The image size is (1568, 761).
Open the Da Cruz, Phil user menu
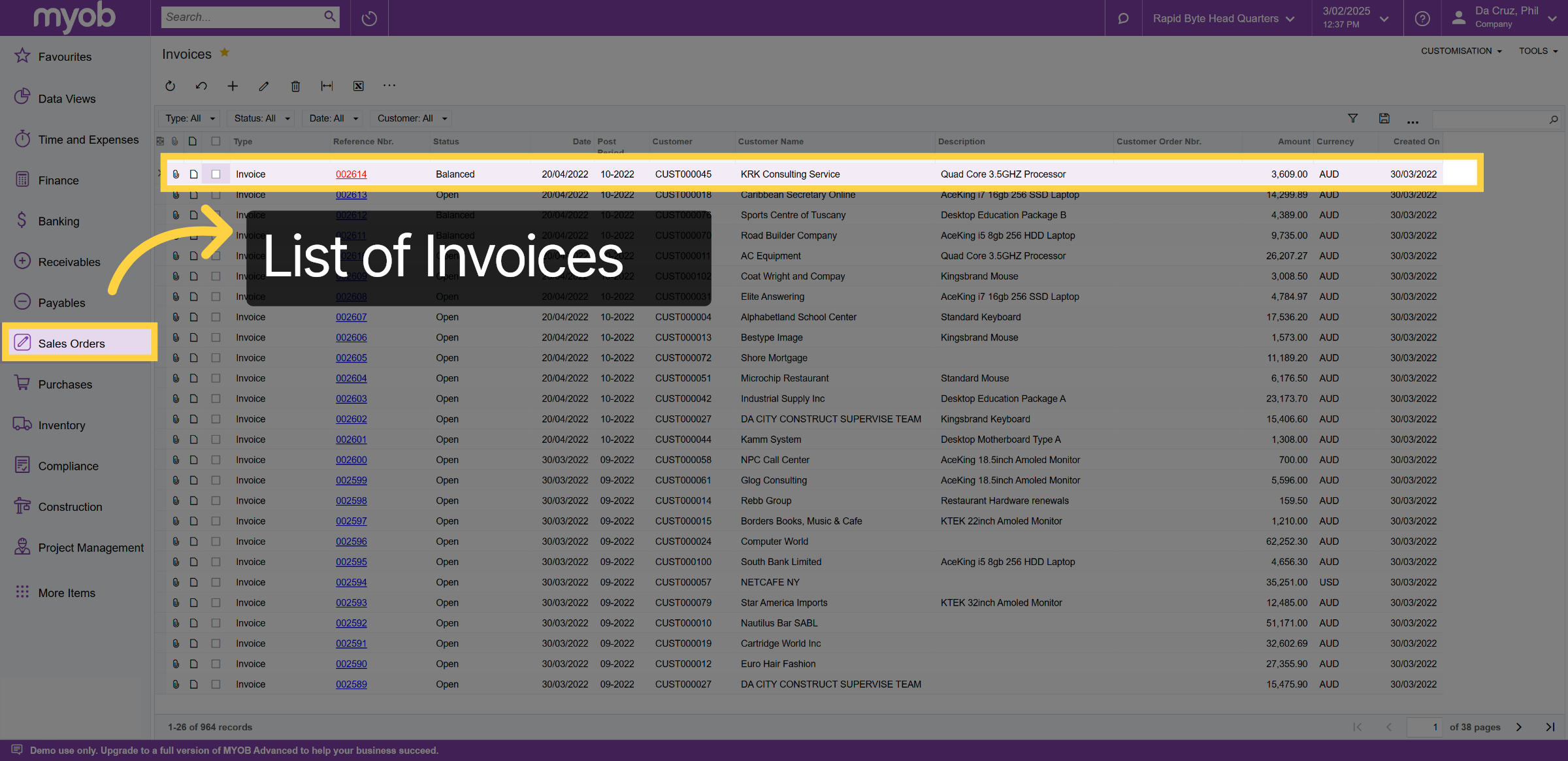1504,18
